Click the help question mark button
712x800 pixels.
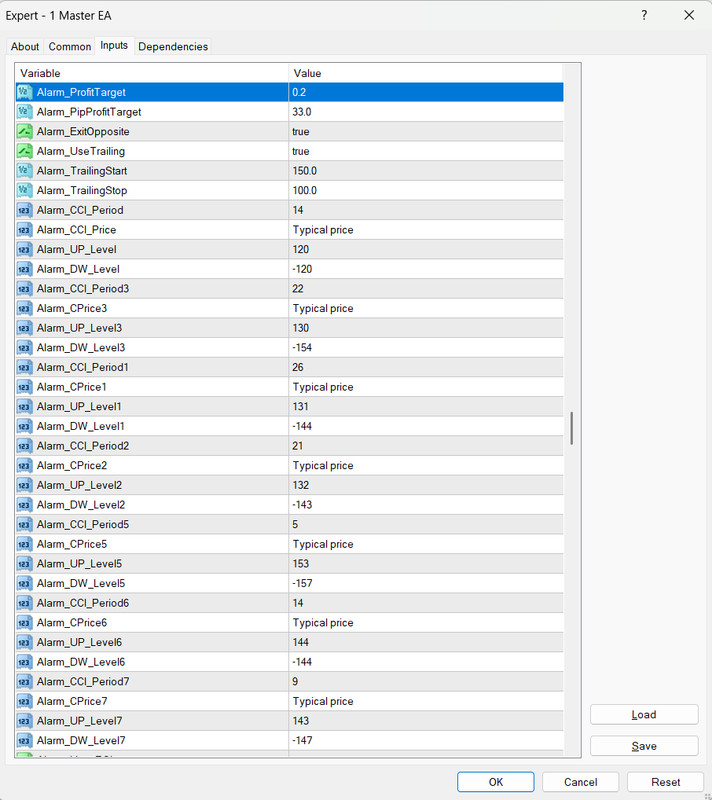coord(644,15)
